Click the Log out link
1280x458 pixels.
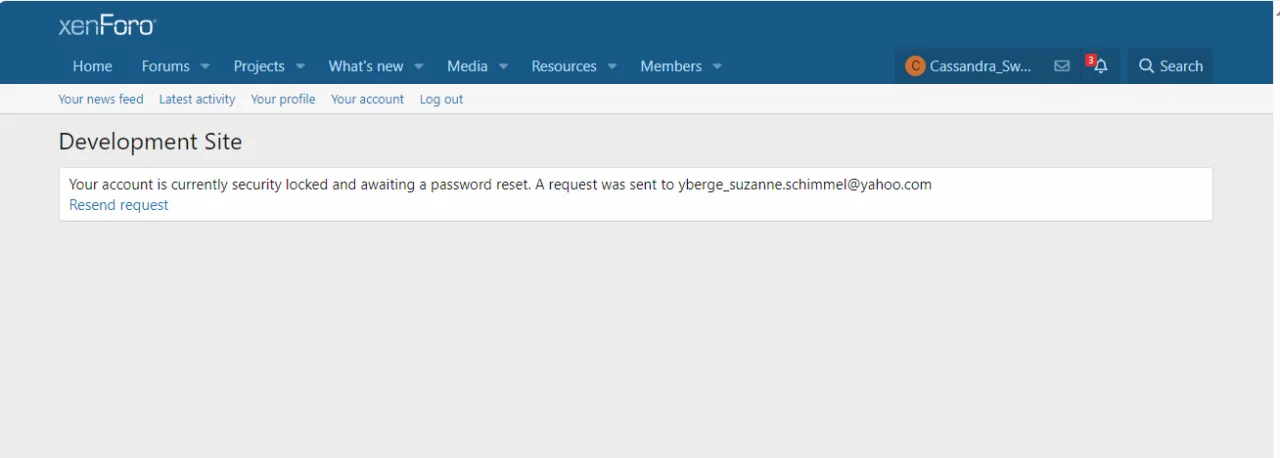pos(441,99)
